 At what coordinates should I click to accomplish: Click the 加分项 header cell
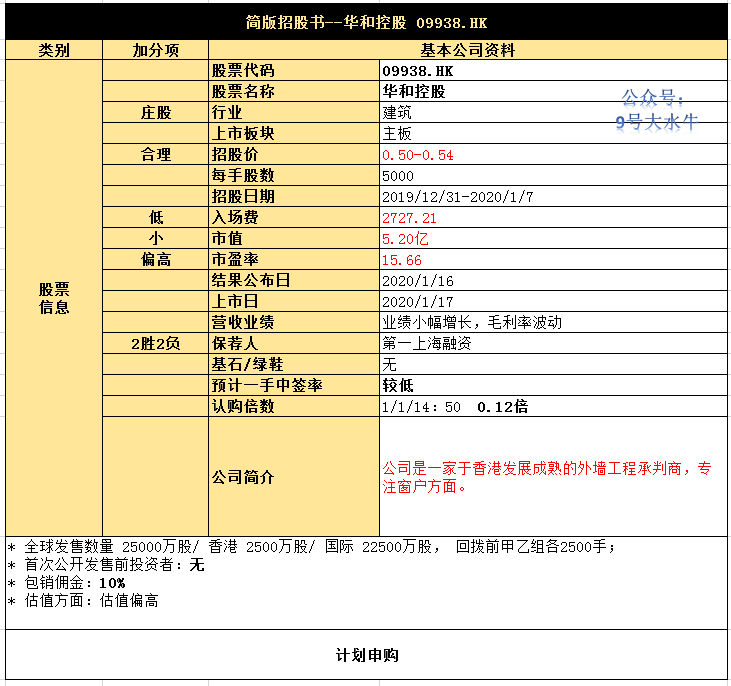tap(155, 50)
